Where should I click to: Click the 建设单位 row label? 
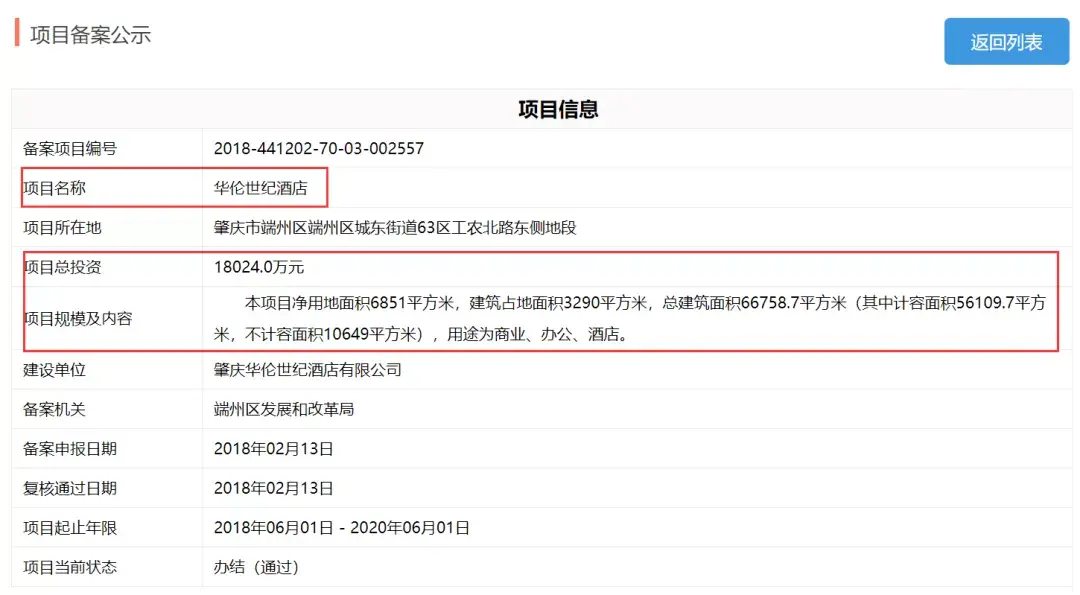pyautogui.click(x=55, y=370)
